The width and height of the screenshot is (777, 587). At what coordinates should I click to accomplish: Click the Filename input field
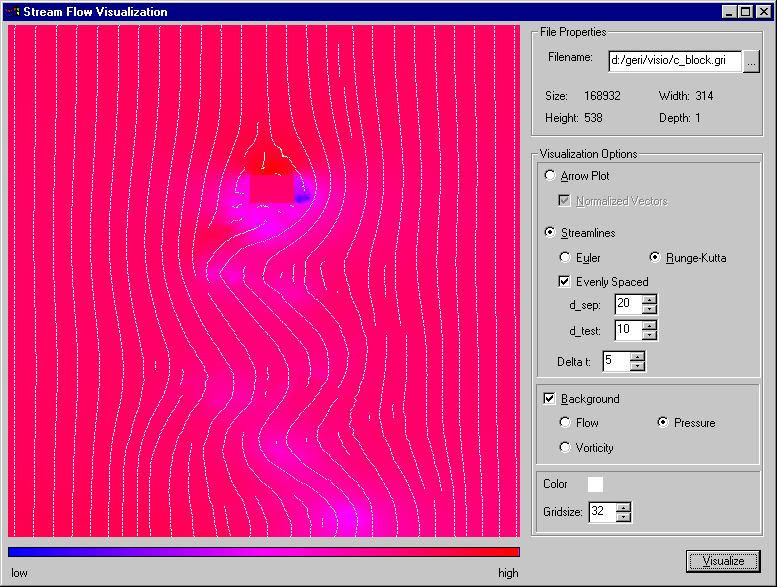coord(675,62)
